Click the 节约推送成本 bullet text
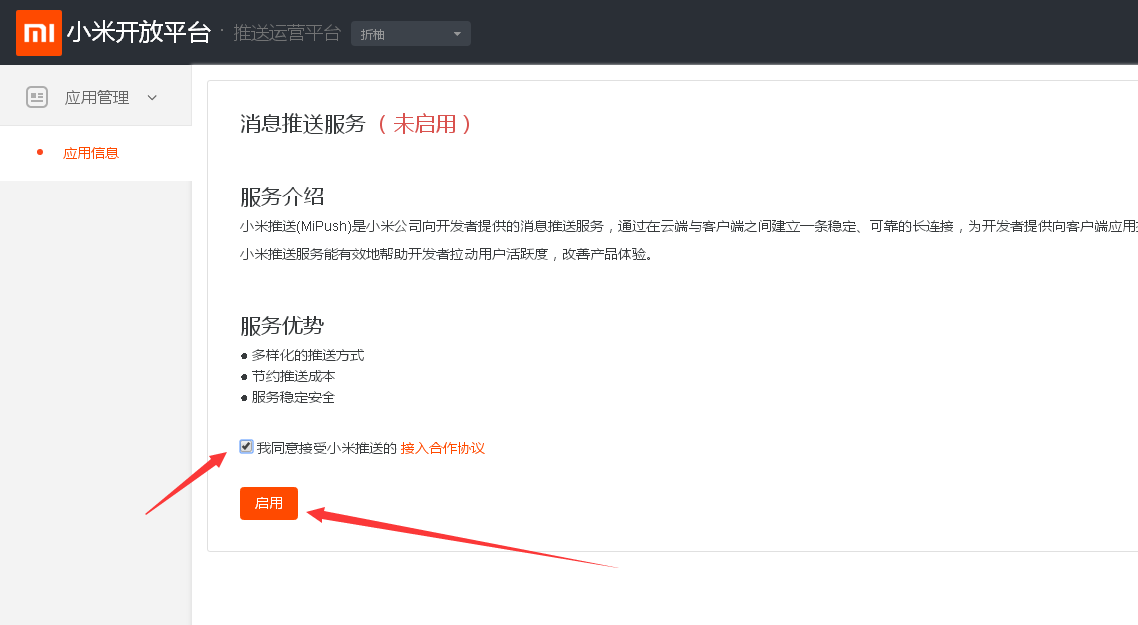1138x625 pixels. [x=293, y=376]
